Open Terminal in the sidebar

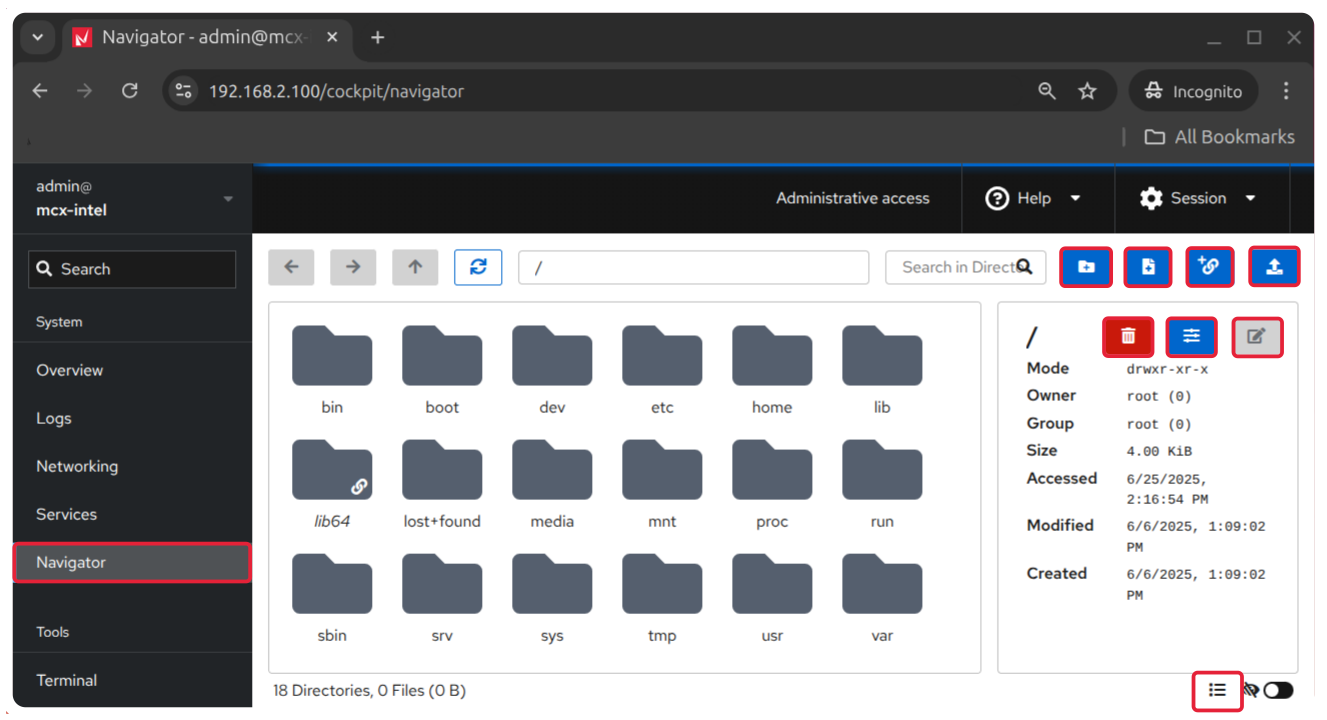(67, 680)
